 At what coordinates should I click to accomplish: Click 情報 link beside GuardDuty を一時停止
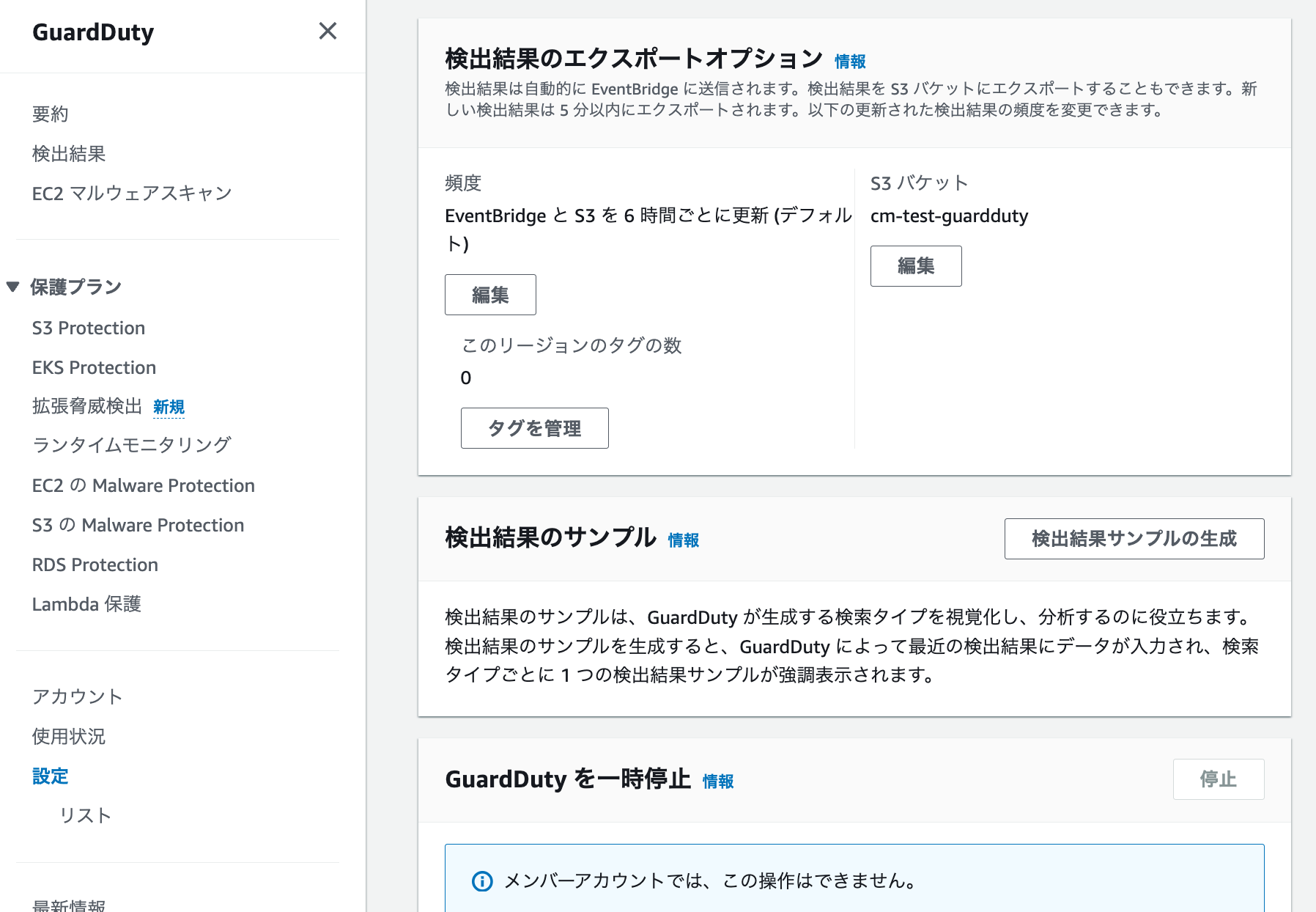(718, 782)
